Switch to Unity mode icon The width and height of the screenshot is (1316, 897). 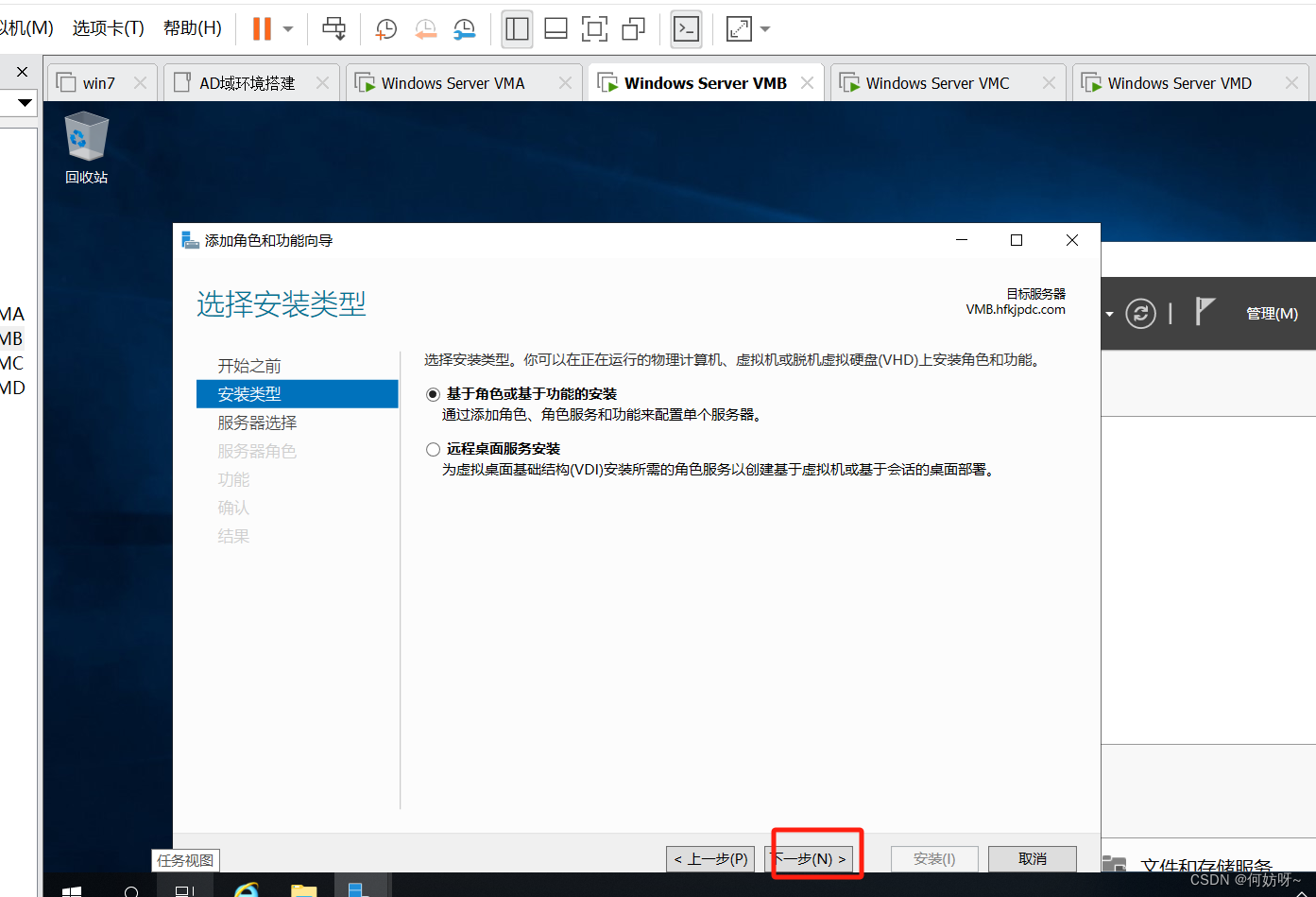633,29
